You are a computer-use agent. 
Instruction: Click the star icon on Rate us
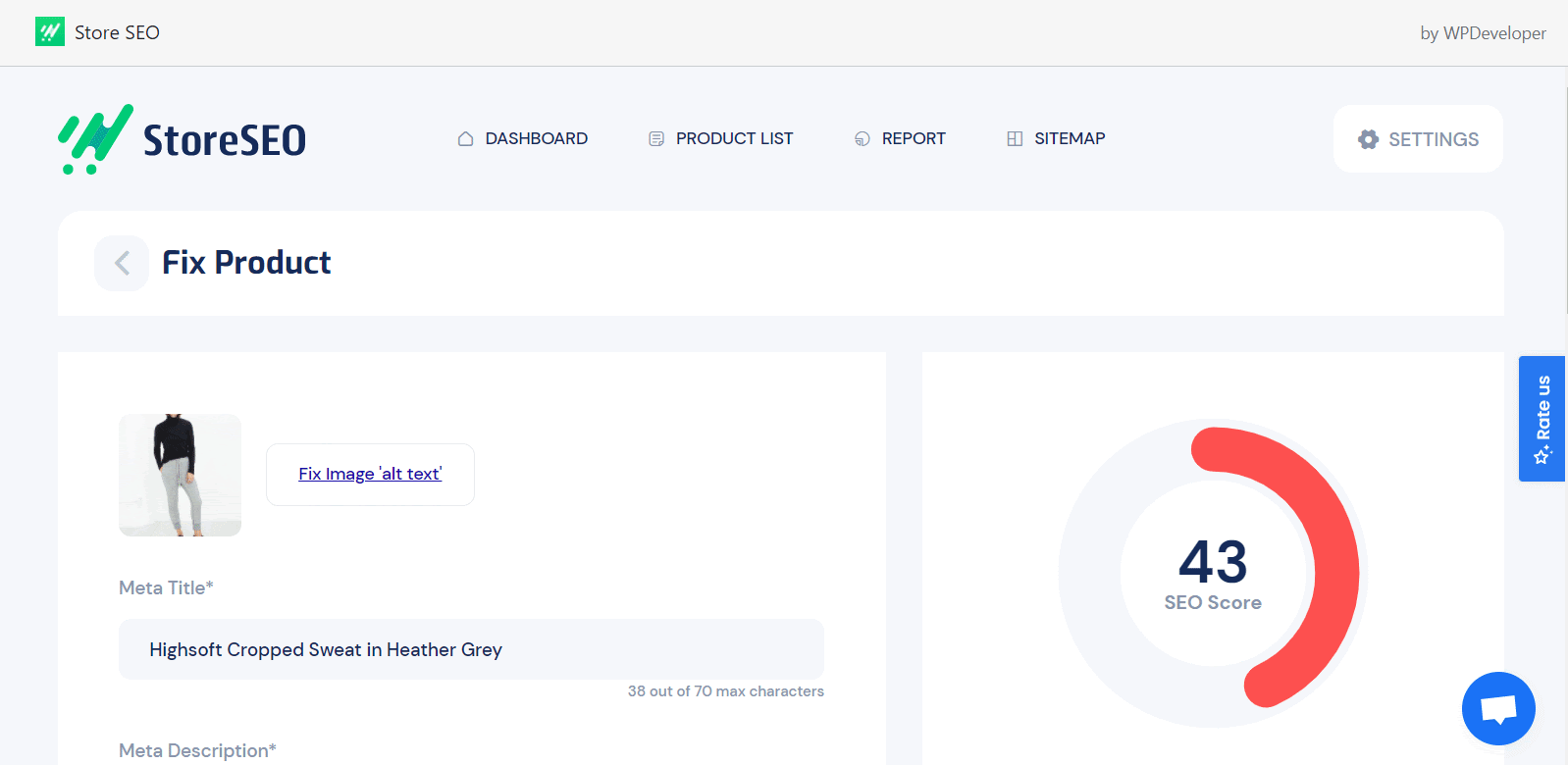click(1542, 455)
